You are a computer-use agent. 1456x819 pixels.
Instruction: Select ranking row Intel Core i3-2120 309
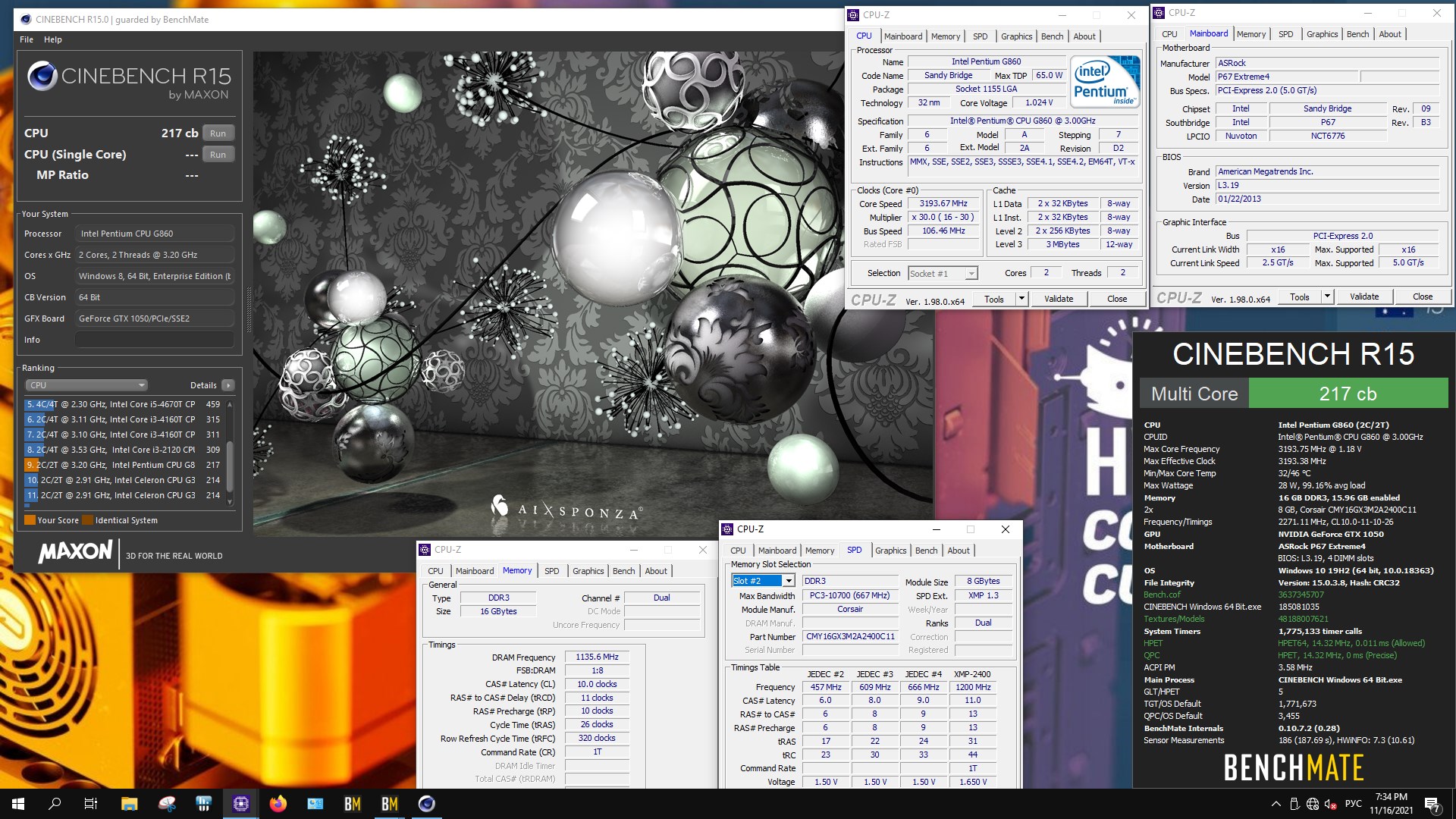pos(124,450)
